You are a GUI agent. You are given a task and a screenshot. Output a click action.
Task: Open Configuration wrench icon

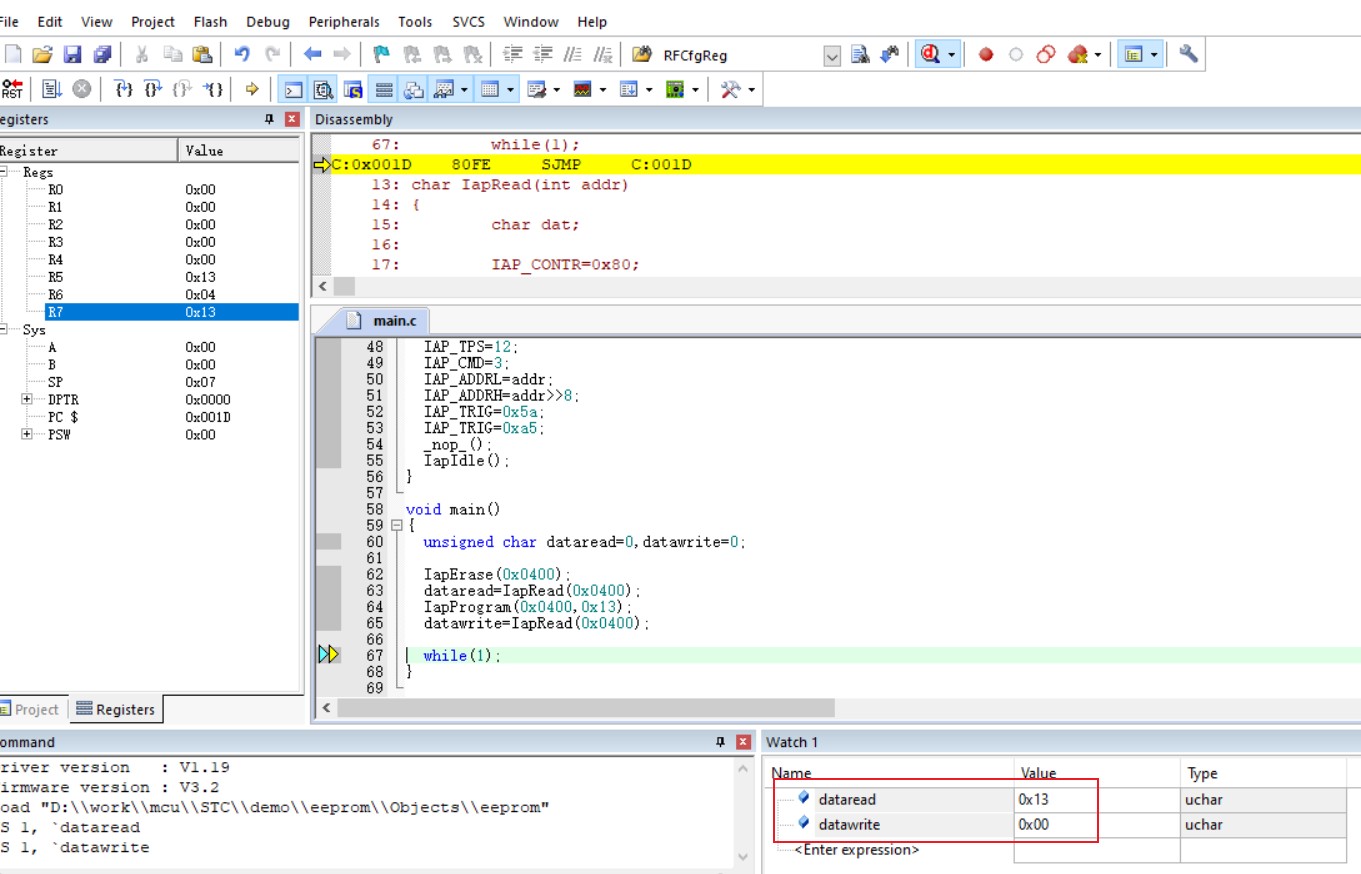[1188, 54]
